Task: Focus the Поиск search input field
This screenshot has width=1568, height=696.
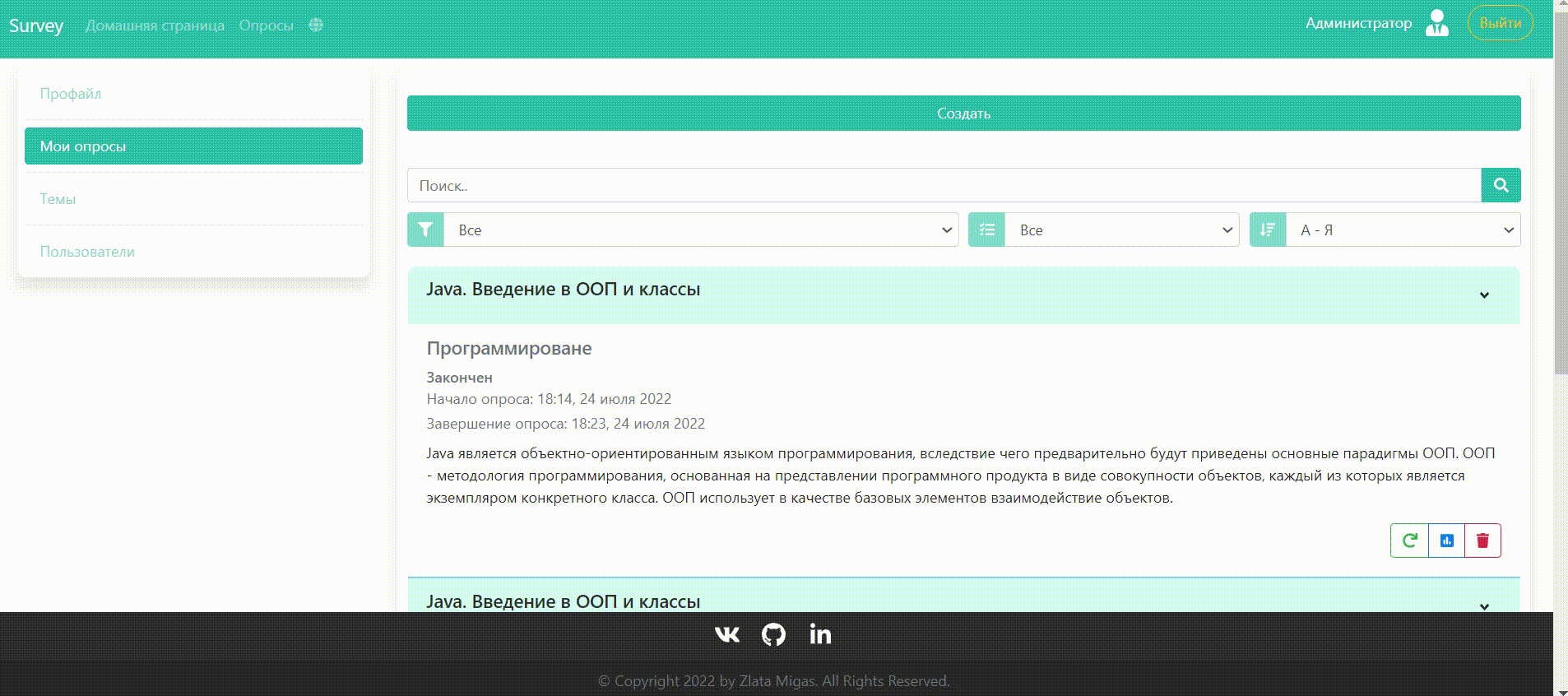Action: click(944, 186)
